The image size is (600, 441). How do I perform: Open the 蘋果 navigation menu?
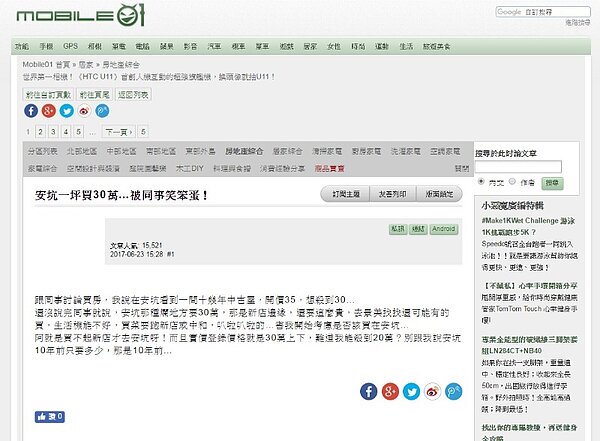pyautogui.click(x=166, y=46)
